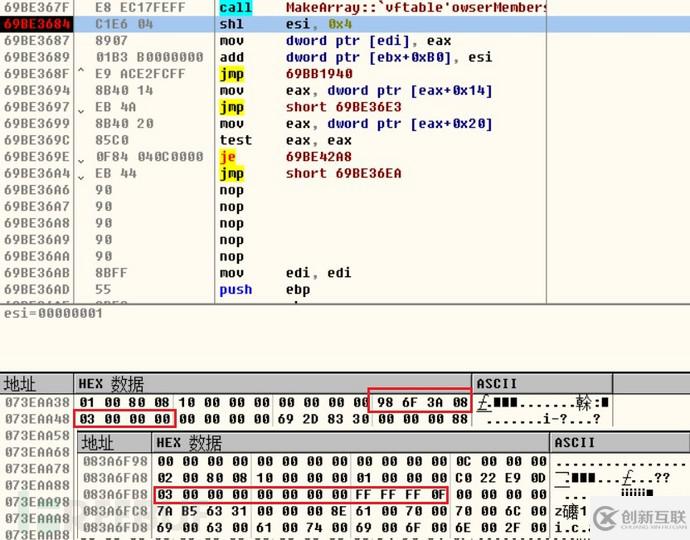Select address 69BE369C
This screenshot has height=540, width=690.
pyautogui.click(x=37, y=140)
